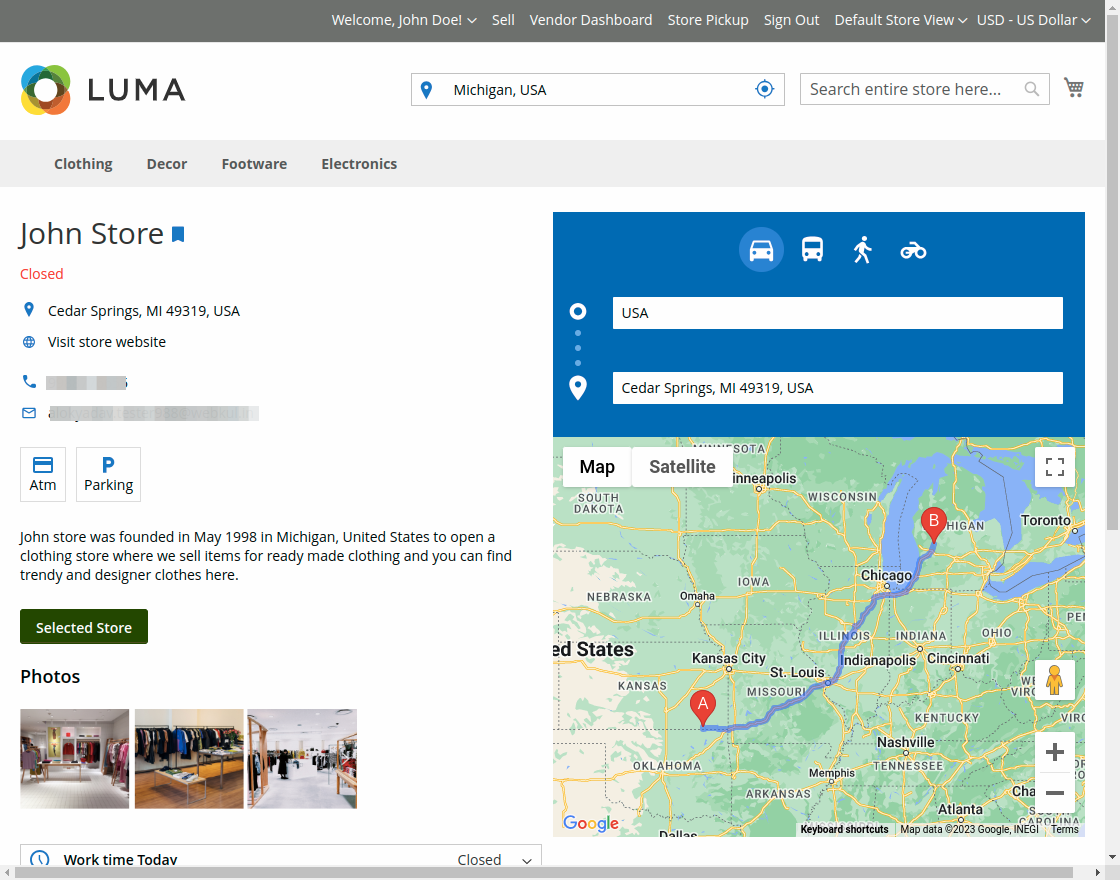Click the Cedar Springs, MI 49319, USA address text
The height and width of the screenshot is (880, 1120).
pos(144,311)
